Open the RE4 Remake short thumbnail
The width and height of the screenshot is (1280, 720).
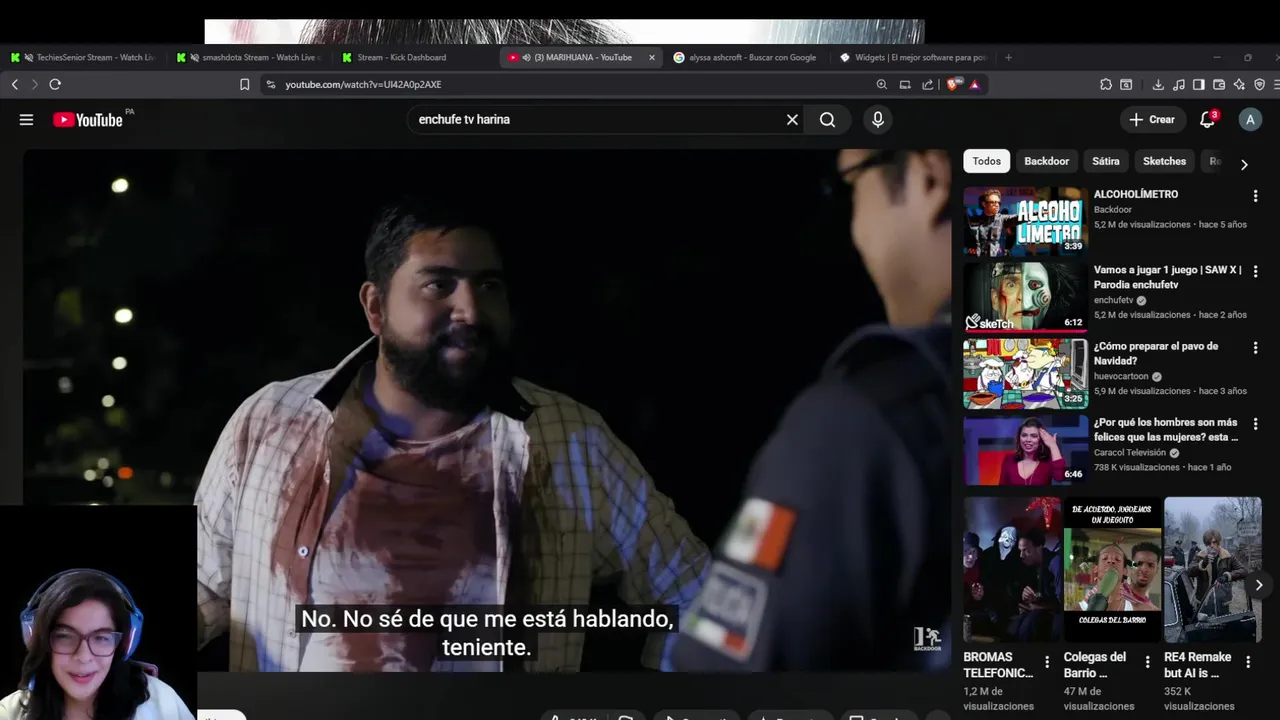coord(1213,569)
